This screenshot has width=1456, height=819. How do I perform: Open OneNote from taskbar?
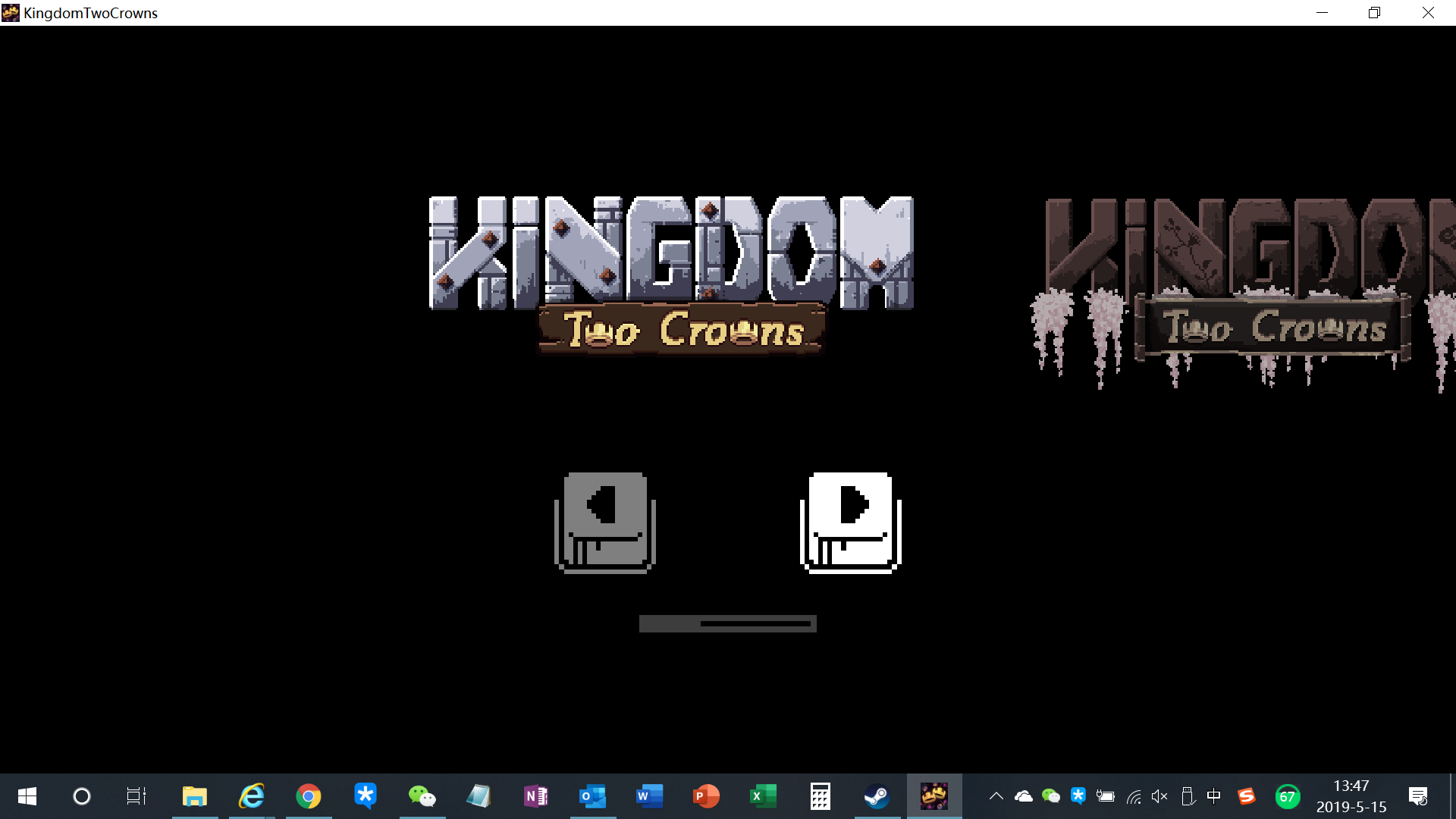click(x=536, y=796)
